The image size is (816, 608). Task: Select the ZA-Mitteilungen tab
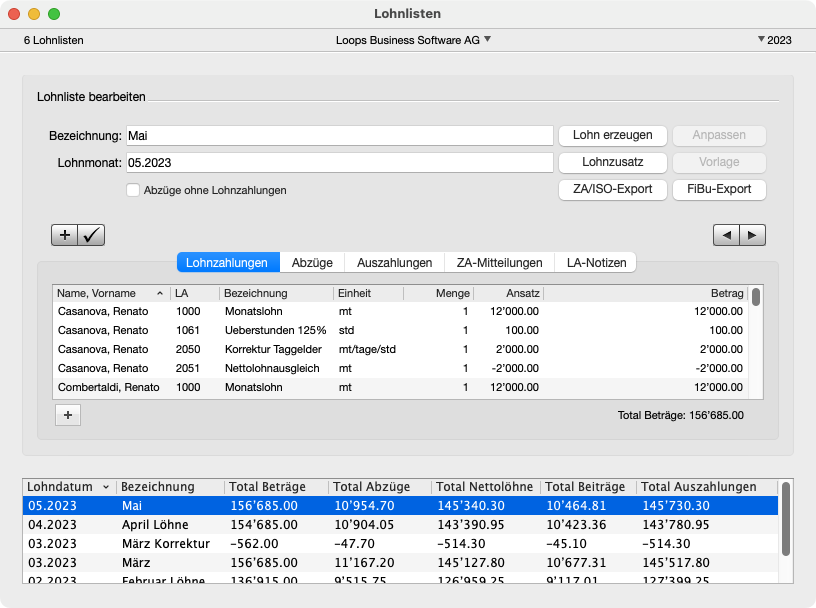[x=499, y=263]
